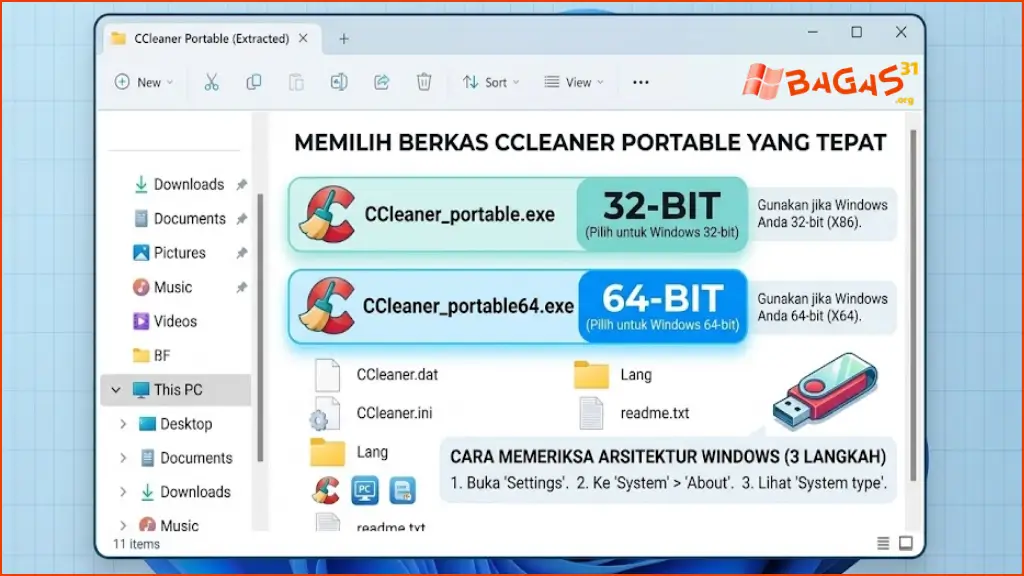Viewport: 1024px width, 576px height.
Task: Expand the Desktop node under This PC
Action: pyautogui.click(x=123, y=424)
